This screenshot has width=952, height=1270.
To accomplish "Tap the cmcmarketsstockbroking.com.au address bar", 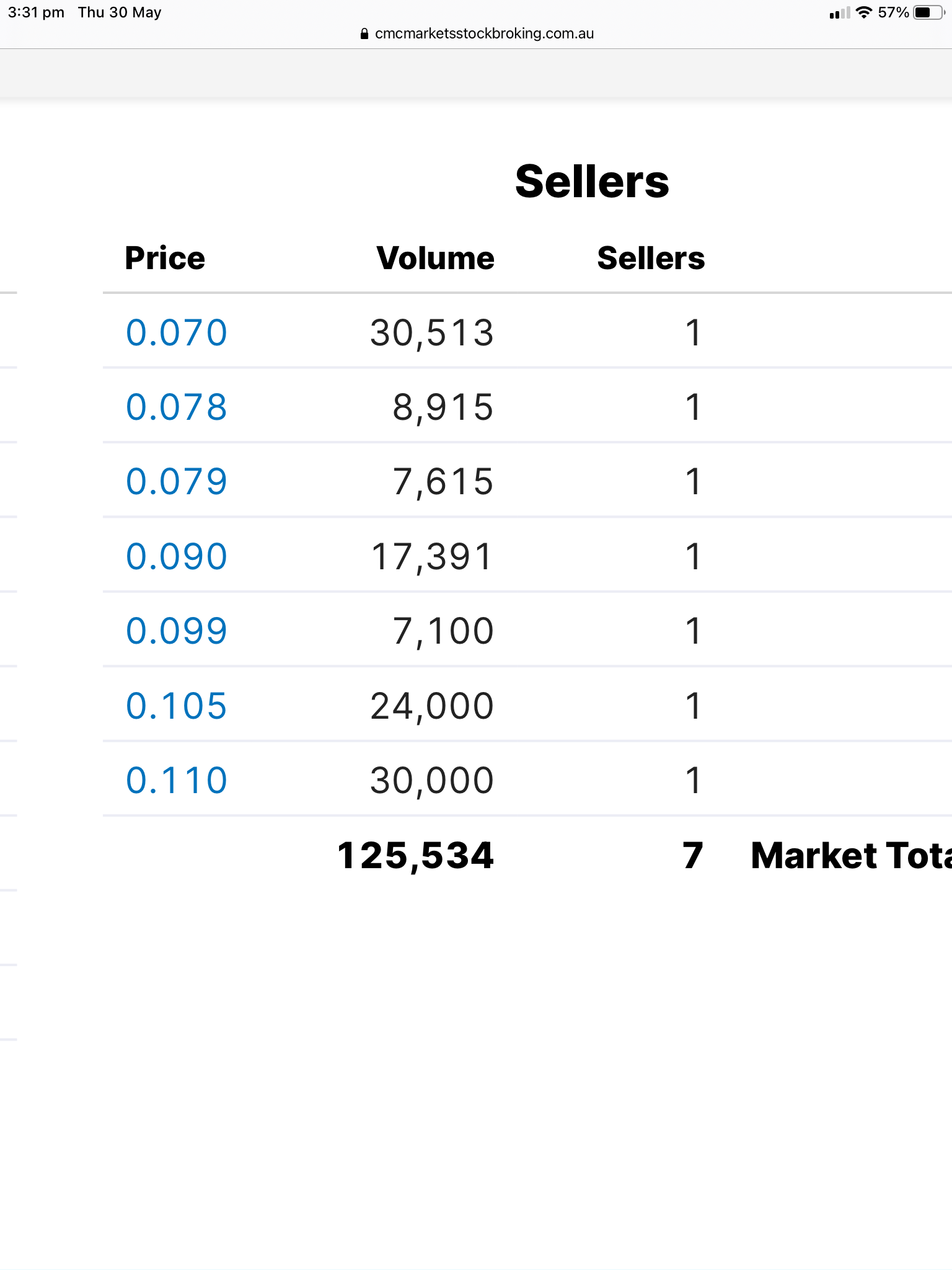I will pyautogui.click(x=477, y=34).
